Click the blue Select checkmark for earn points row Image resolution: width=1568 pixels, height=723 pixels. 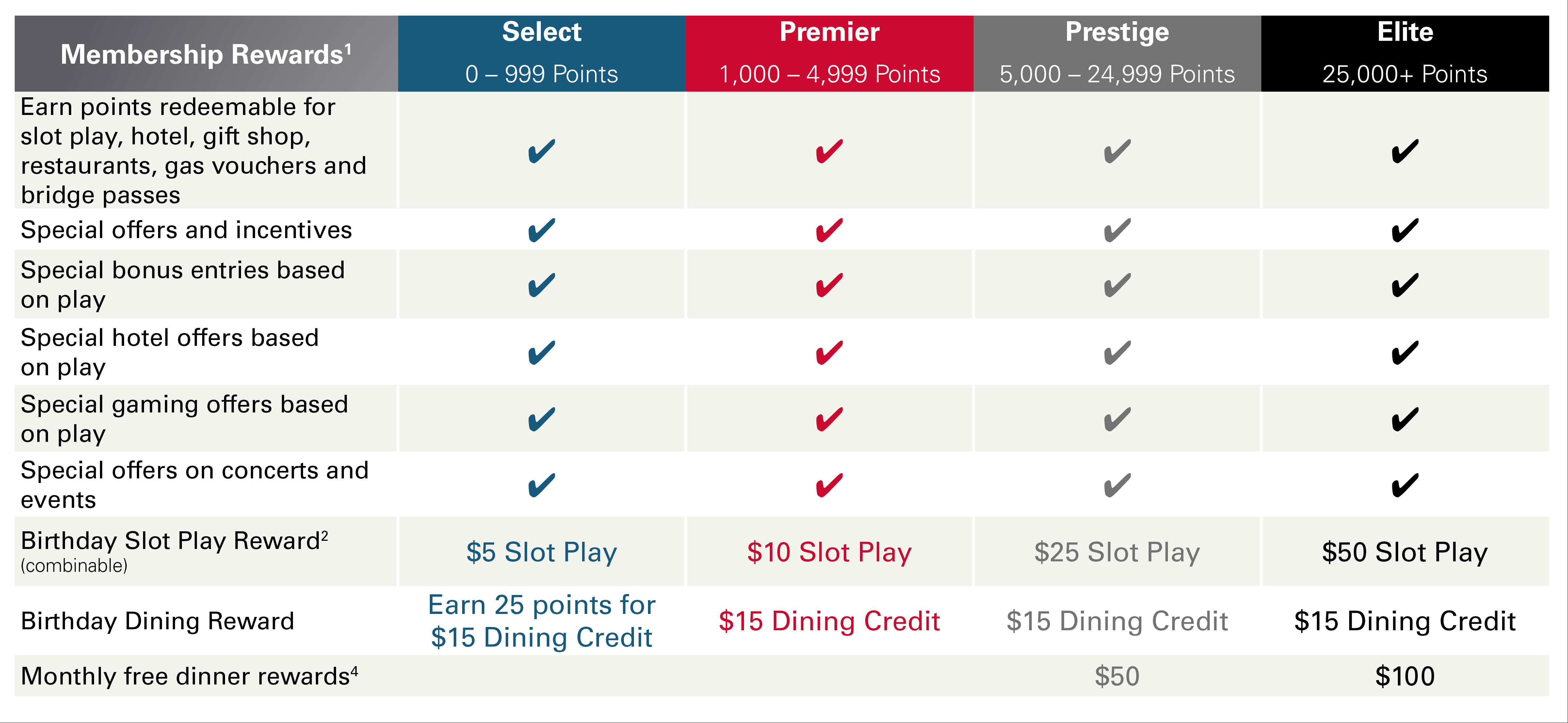click(541, 151)
